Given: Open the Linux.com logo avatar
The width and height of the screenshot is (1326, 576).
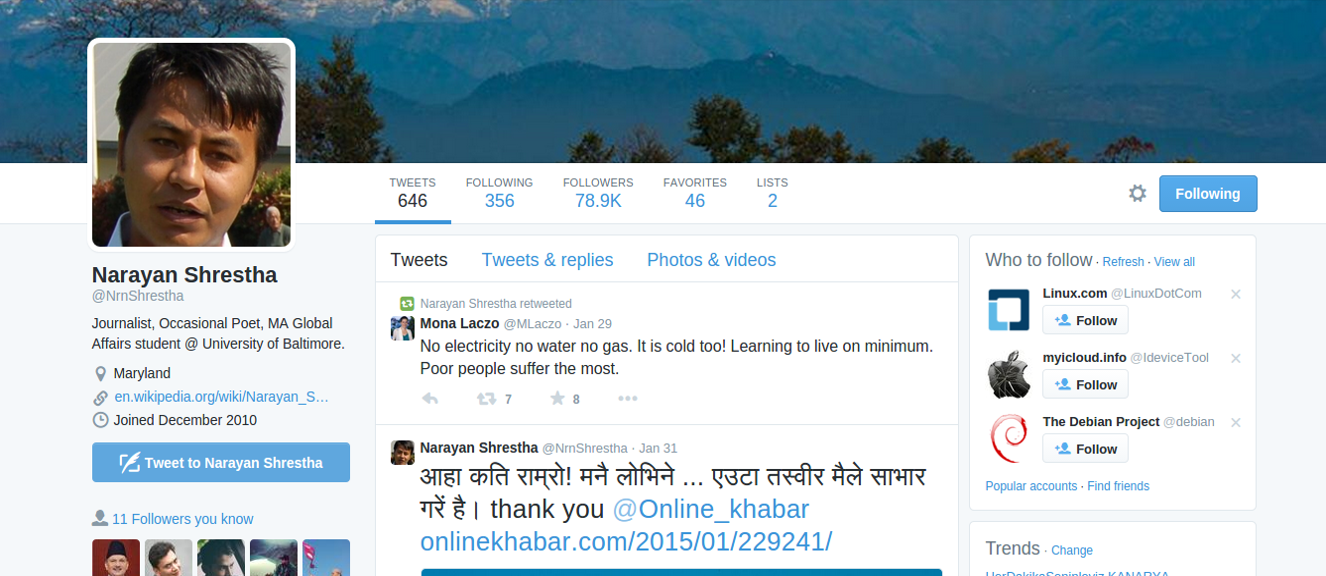Looking at the screenshot, I should [x=1009, y=310].
